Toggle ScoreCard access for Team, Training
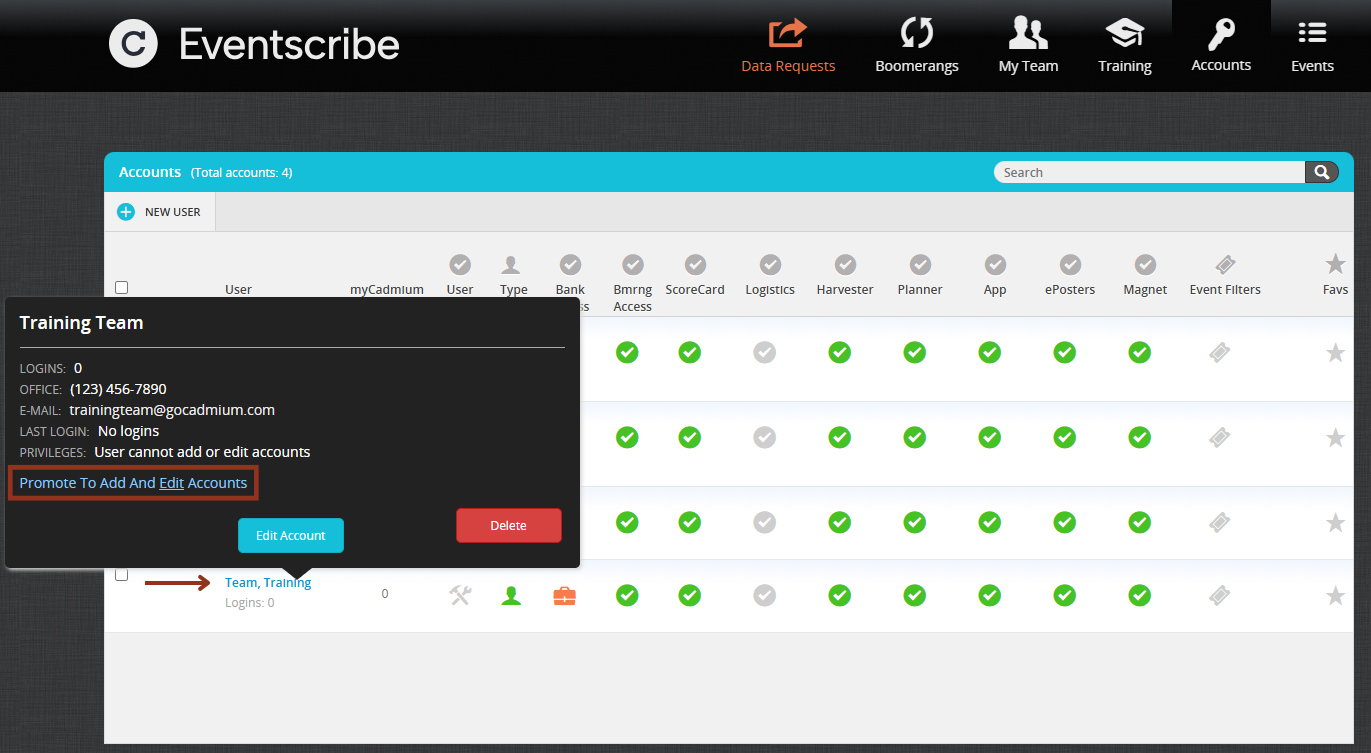The height and width of the screenshot is (753, 1371). [x=690, y=595]
